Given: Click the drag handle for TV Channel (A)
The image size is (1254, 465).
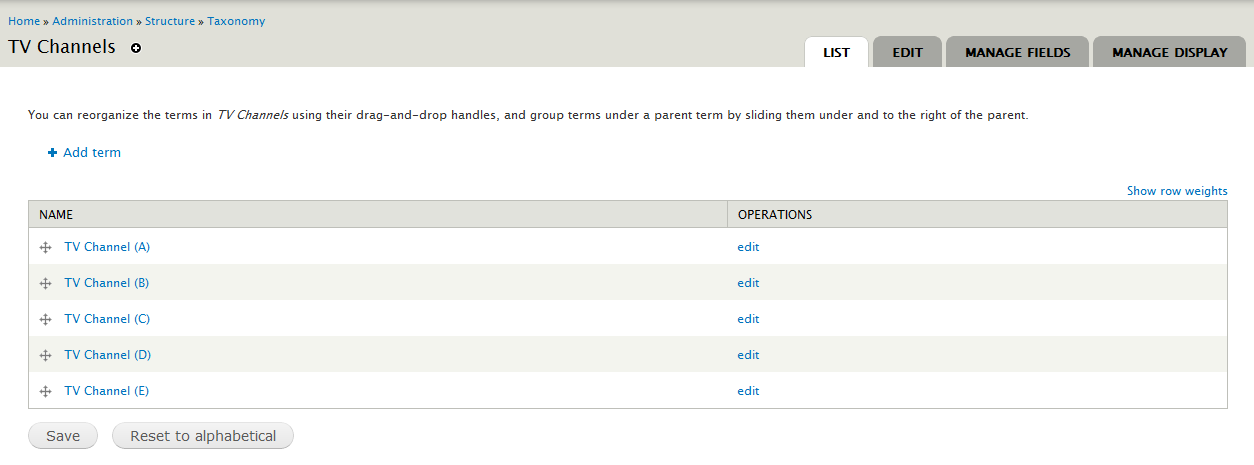Looking at the screenshot, I should pyautogui.click(x=45, y=247).
